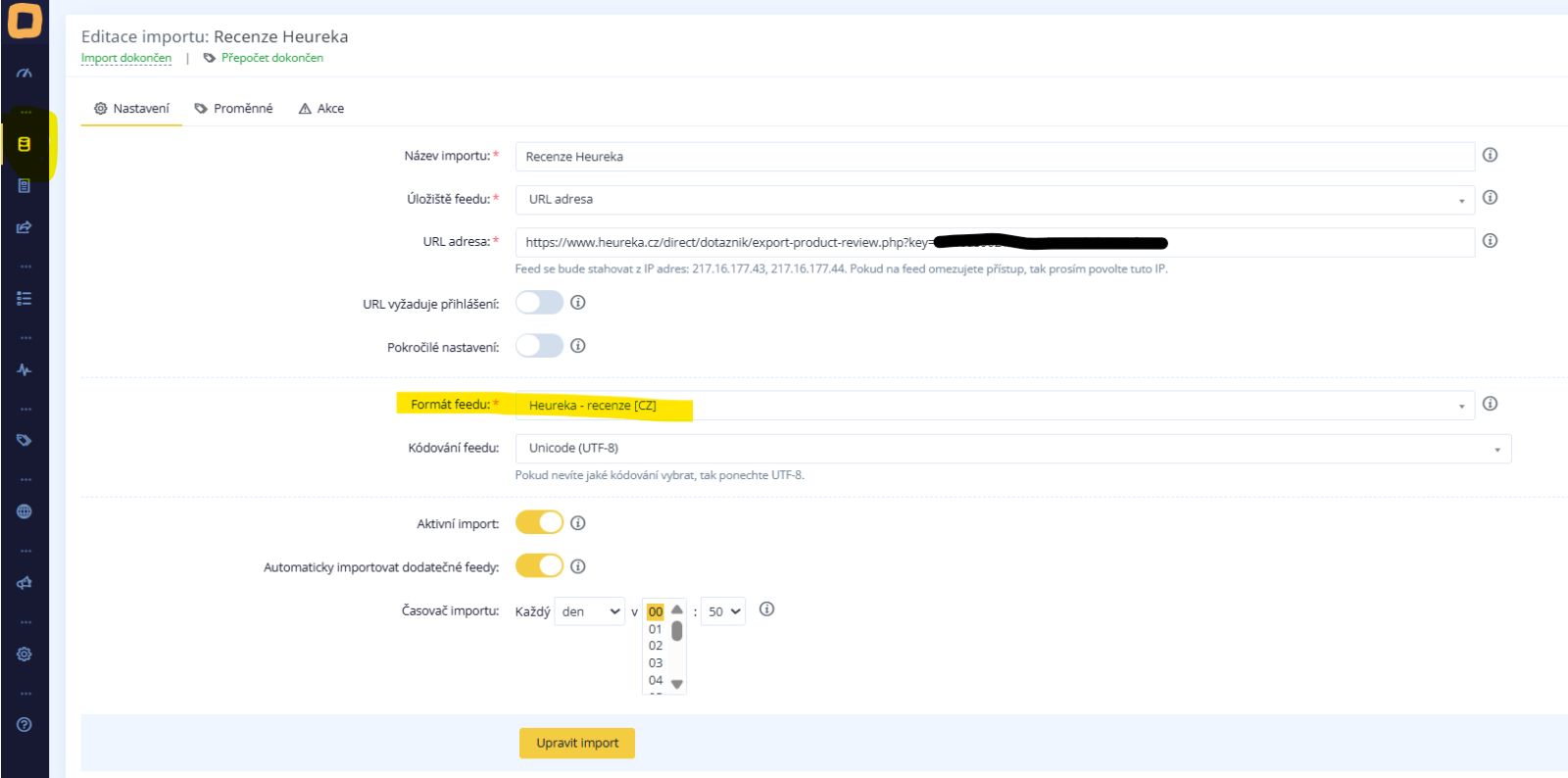Open the help question mark icon
The height and width of the screenshot is (778, 1568).
click(x=24, y=725)
